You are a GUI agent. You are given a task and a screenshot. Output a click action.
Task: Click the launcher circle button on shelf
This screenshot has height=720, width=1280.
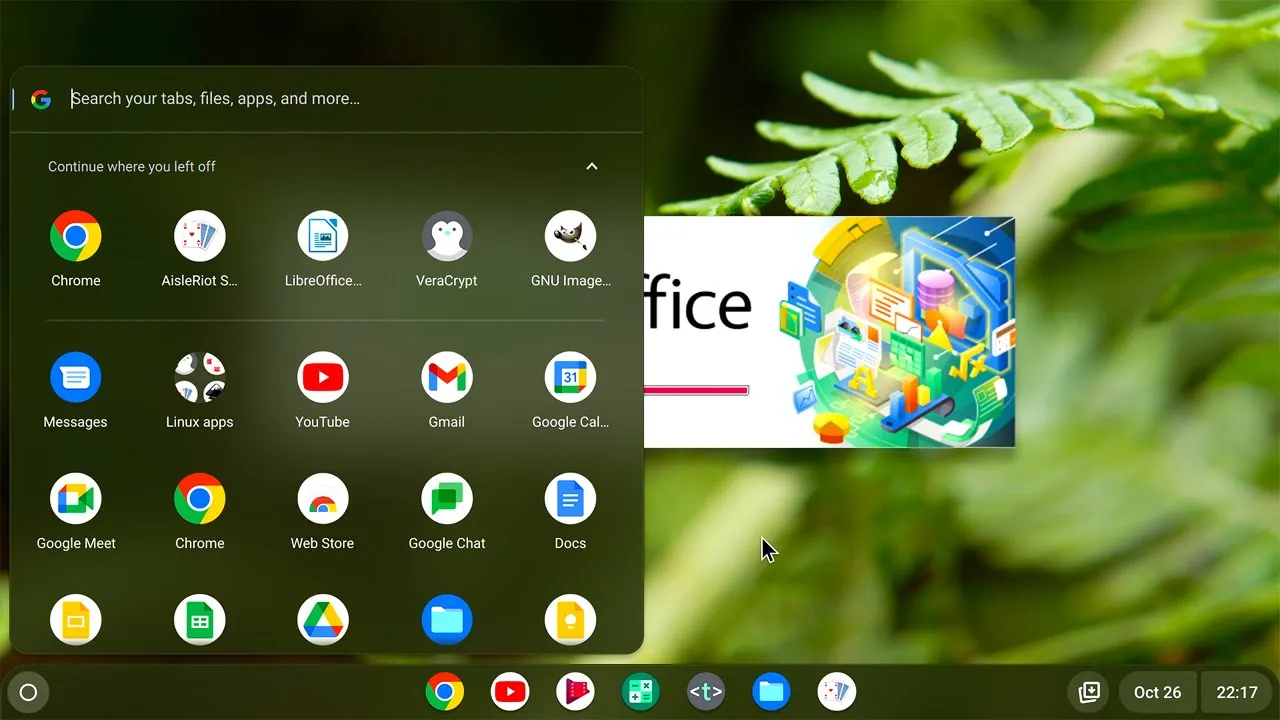(x=28, y=692)
